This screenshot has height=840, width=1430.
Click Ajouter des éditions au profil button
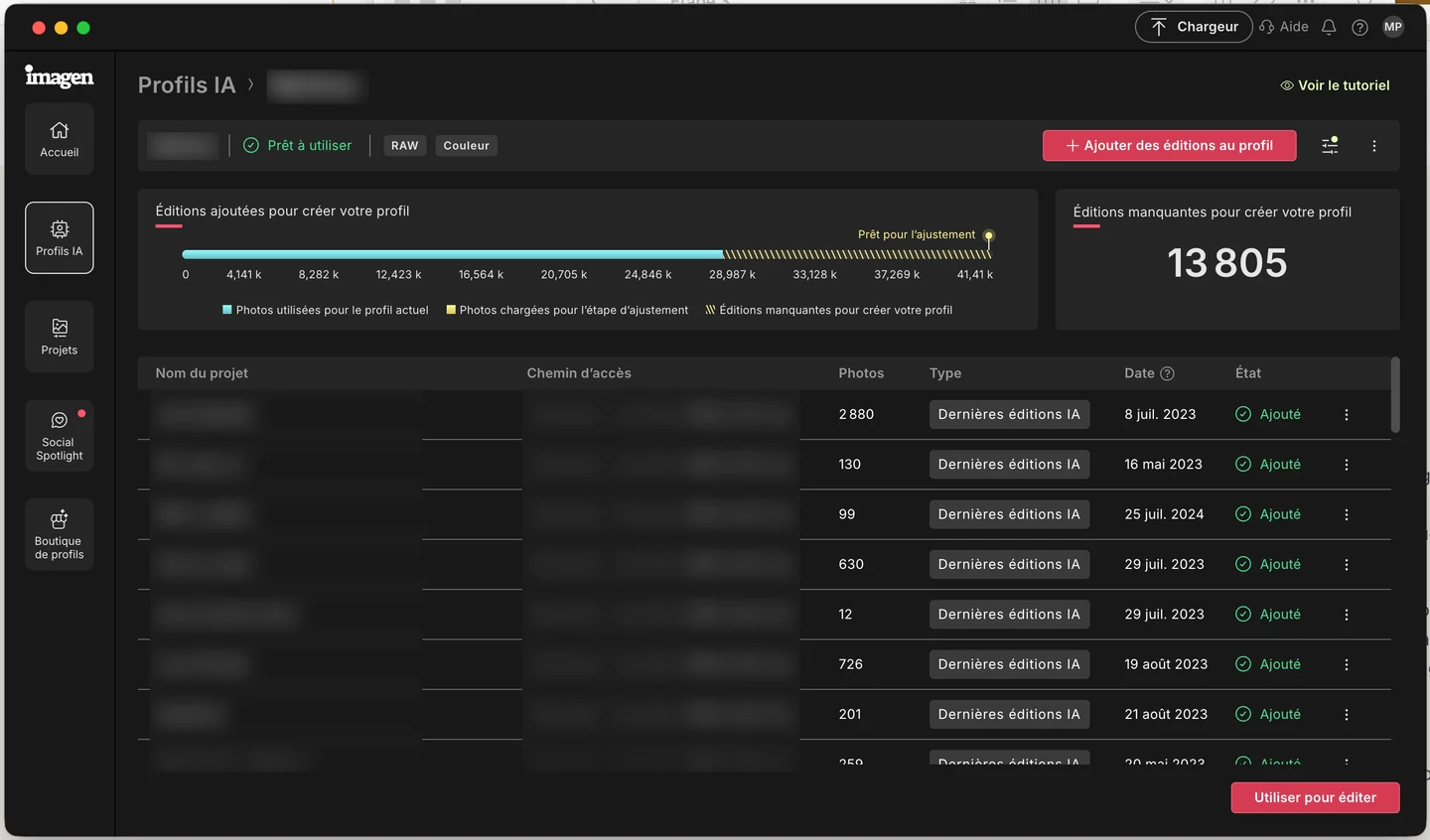coord(1170,146)
